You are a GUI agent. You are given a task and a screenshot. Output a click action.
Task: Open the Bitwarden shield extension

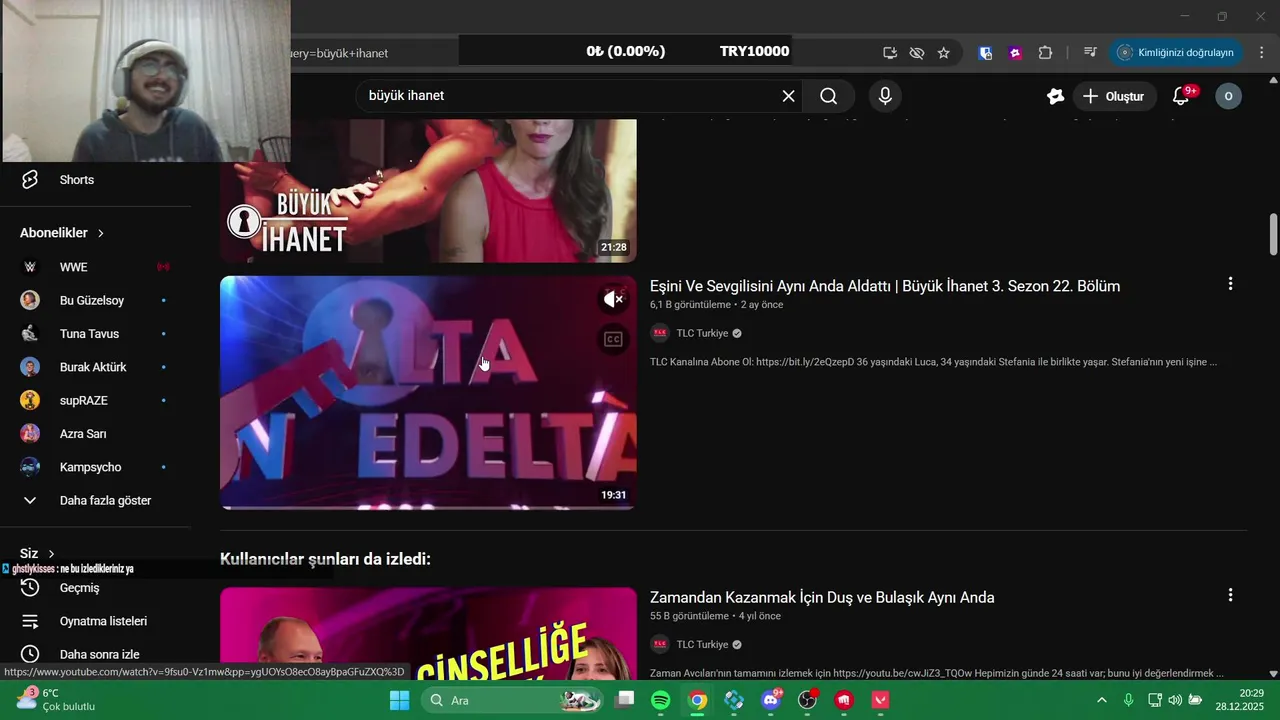pyautogui.click(x=986, y=53)
